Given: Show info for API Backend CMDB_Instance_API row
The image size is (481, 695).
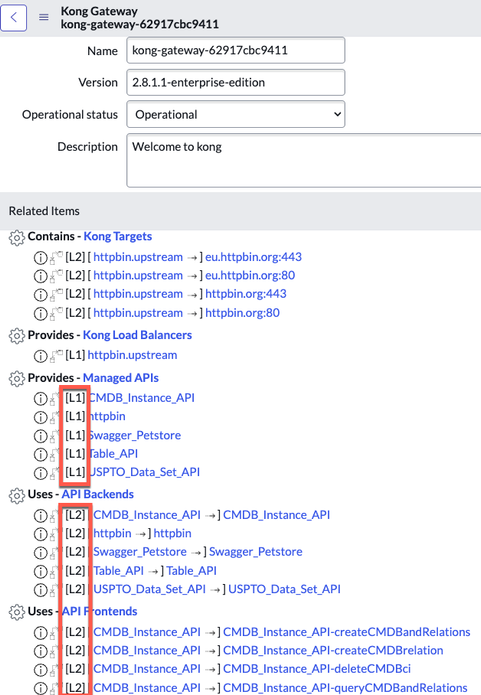Looking at the screenshot, I should pyautogui.click(x=40, y=515).
